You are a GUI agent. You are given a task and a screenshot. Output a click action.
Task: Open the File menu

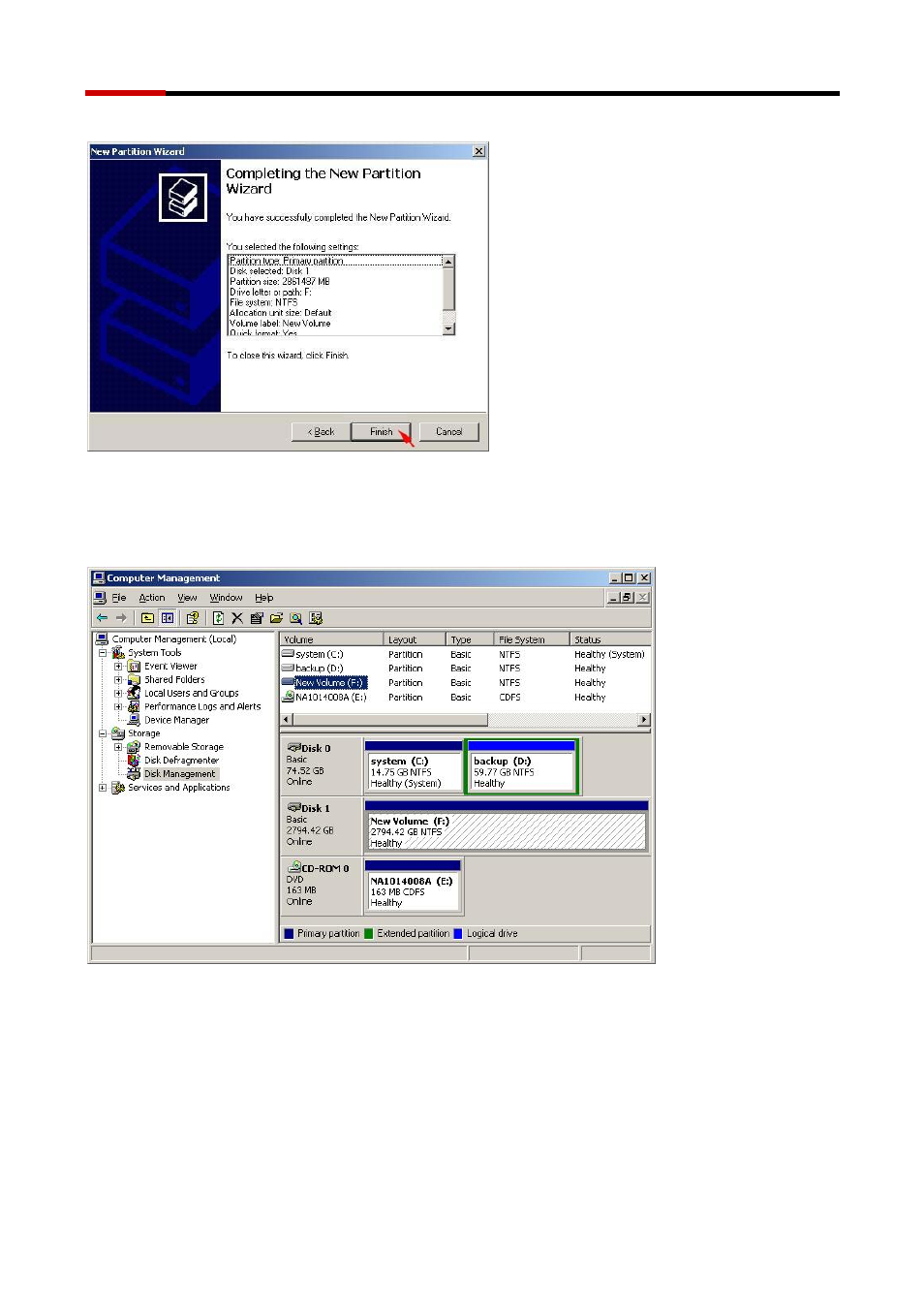pyautogui.click(x=119, y=598)
